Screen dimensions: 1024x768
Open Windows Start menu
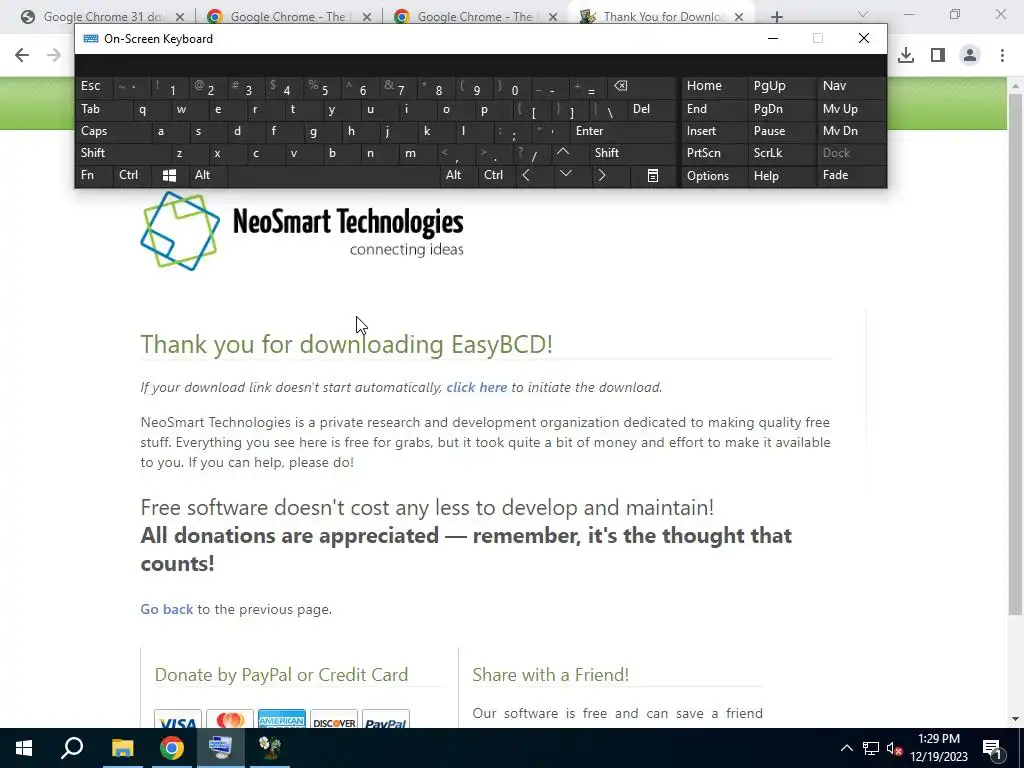pyautogui.click(x=24, y=748)
